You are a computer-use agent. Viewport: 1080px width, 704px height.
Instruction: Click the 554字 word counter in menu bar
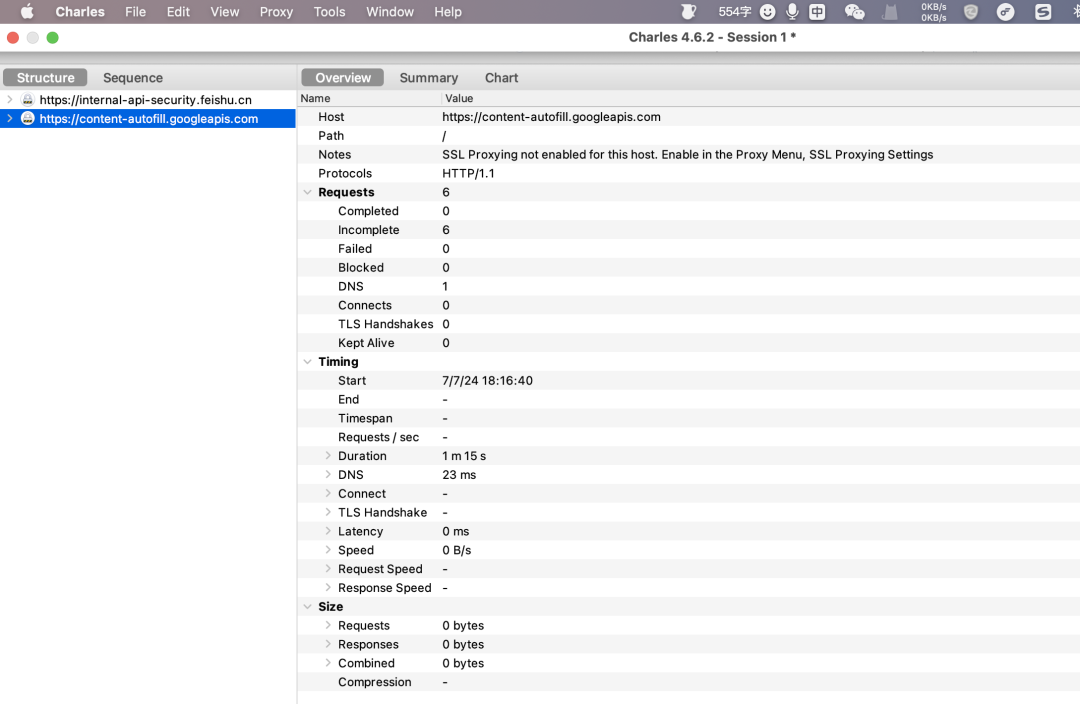[734, 12]
